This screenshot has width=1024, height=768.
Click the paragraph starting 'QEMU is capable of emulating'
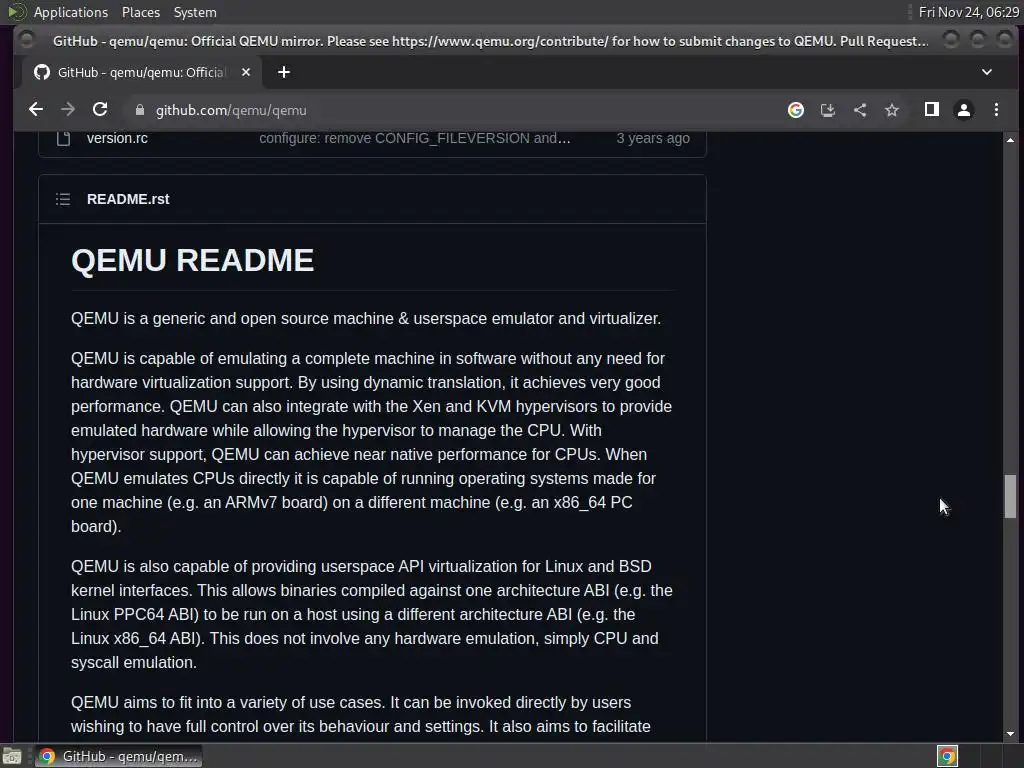372,442
